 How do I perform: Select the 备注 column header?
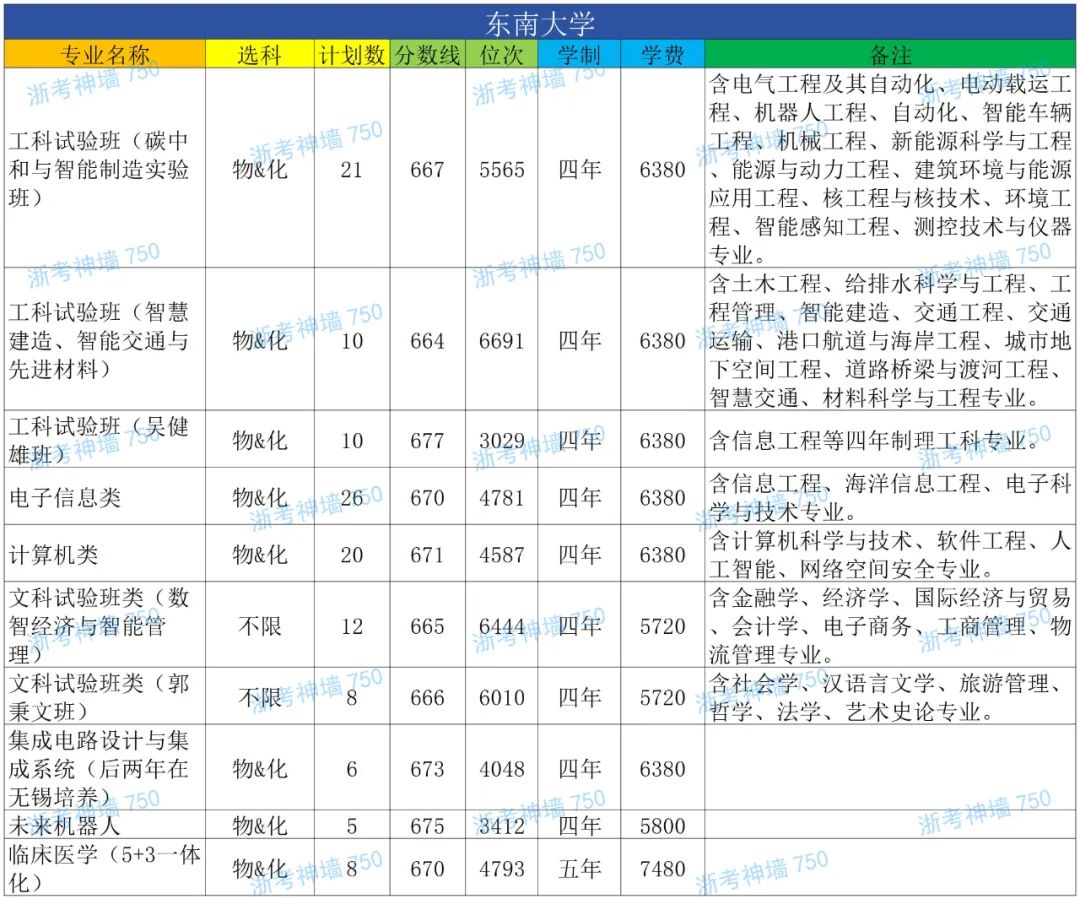890,54
